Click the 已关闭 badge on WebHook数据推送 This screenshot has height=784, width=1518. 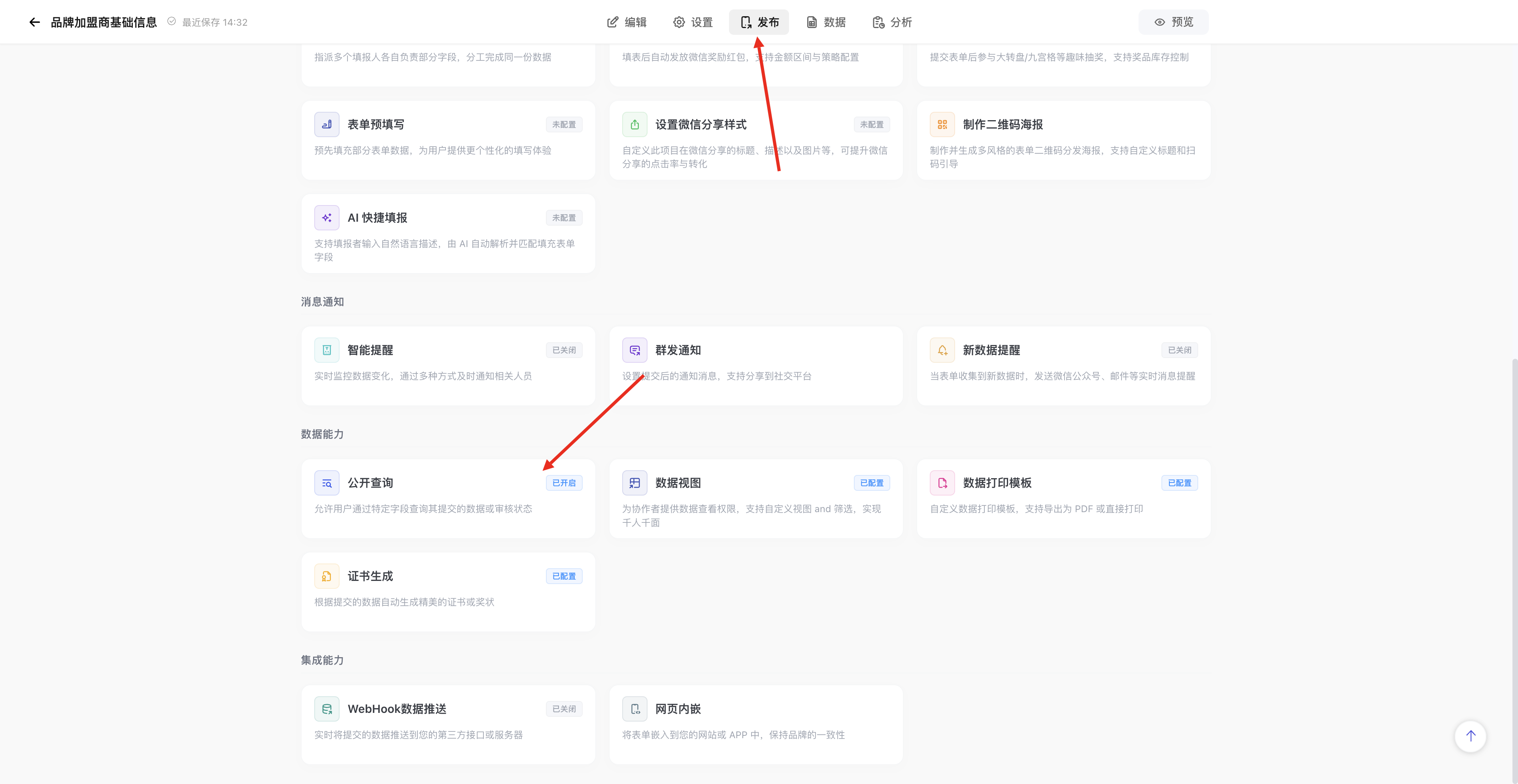pos(564,709)
